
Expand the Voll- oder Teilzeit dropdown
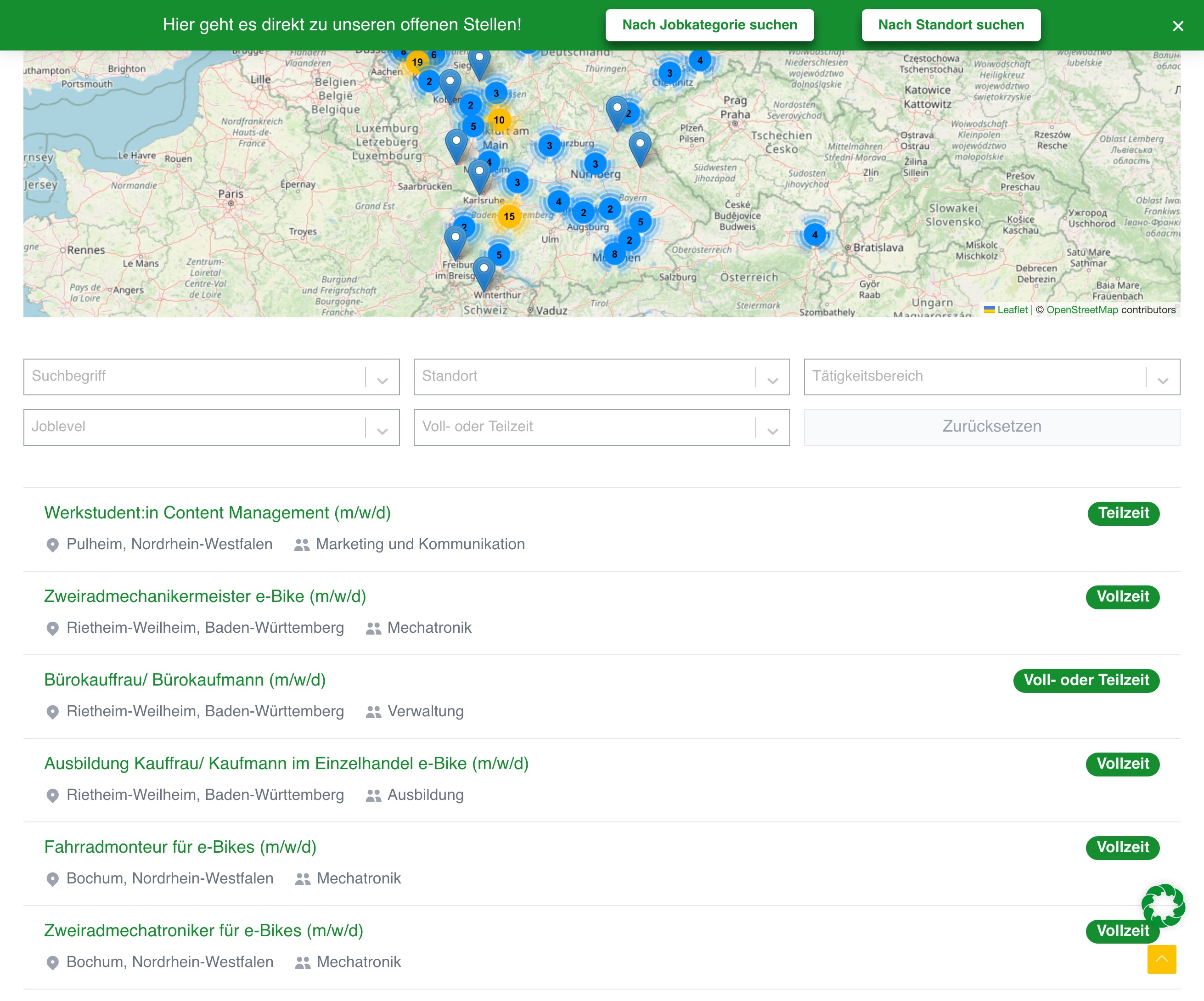tap(772, 427)
